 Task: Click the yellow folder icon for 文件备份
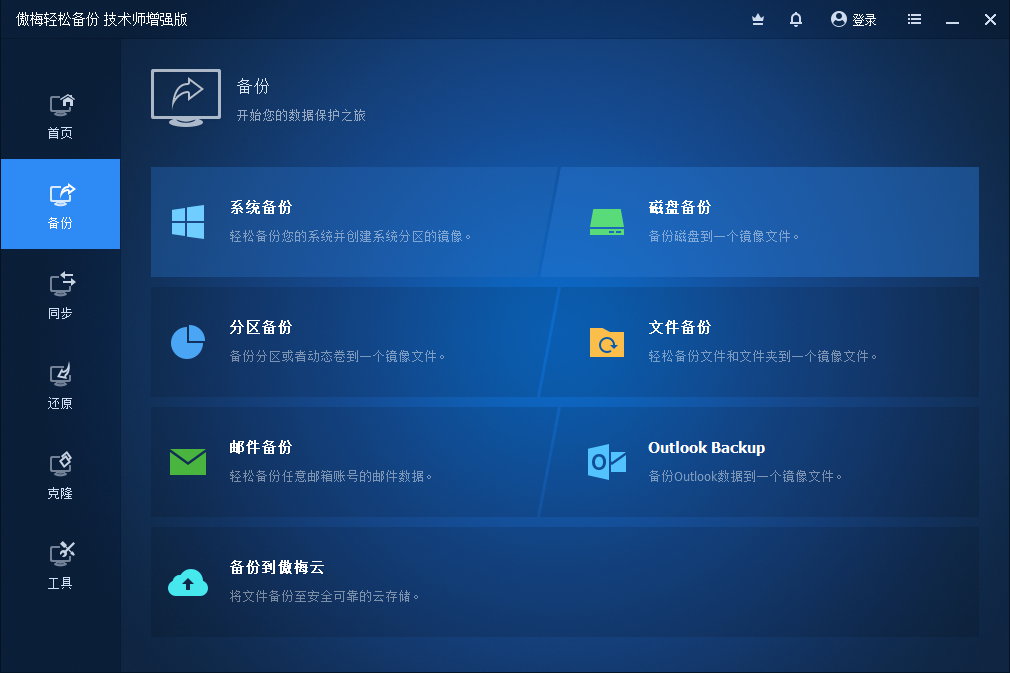(607, 342)
